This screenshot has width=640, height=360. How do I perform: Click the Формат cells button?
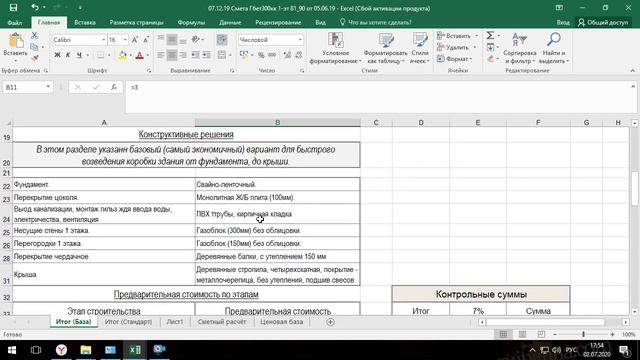tap(454, 59)
